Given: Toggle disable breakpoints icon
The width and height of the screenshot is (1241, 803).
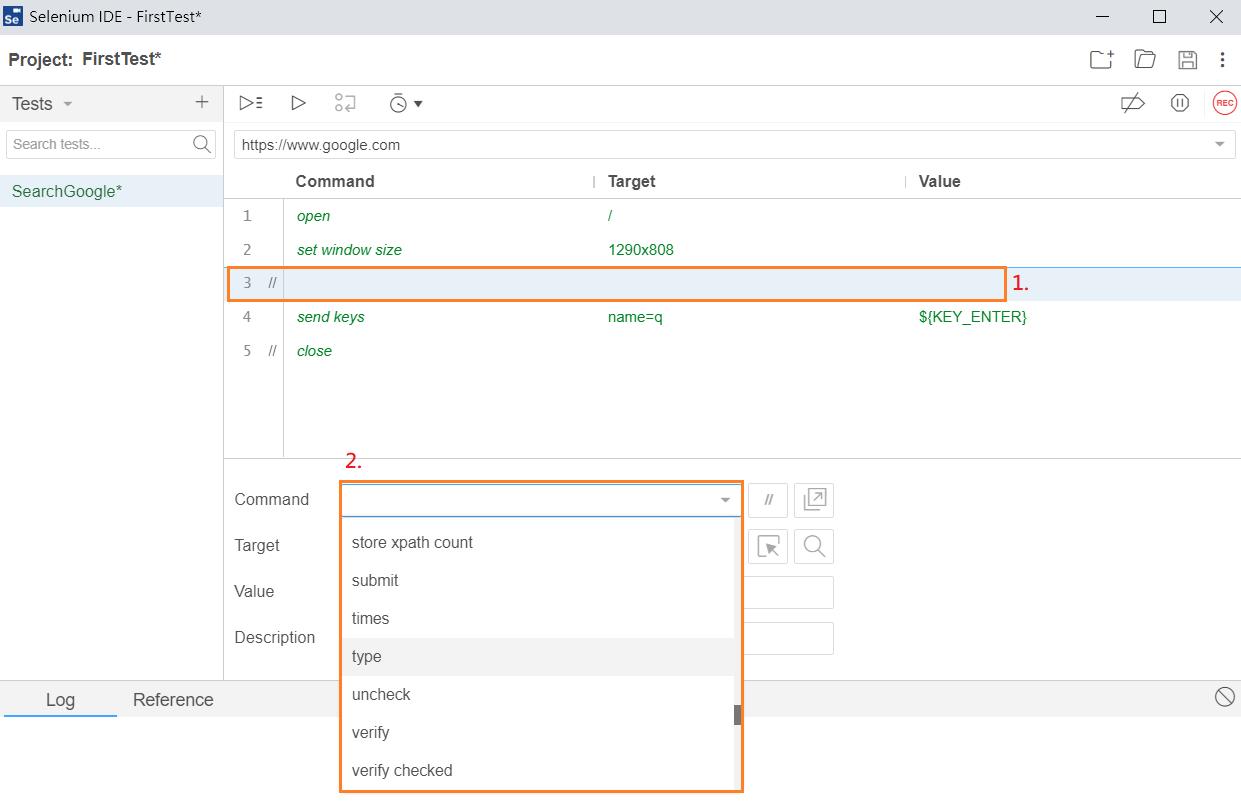Looking at the screenshot, I should (x=1133, y=103).
